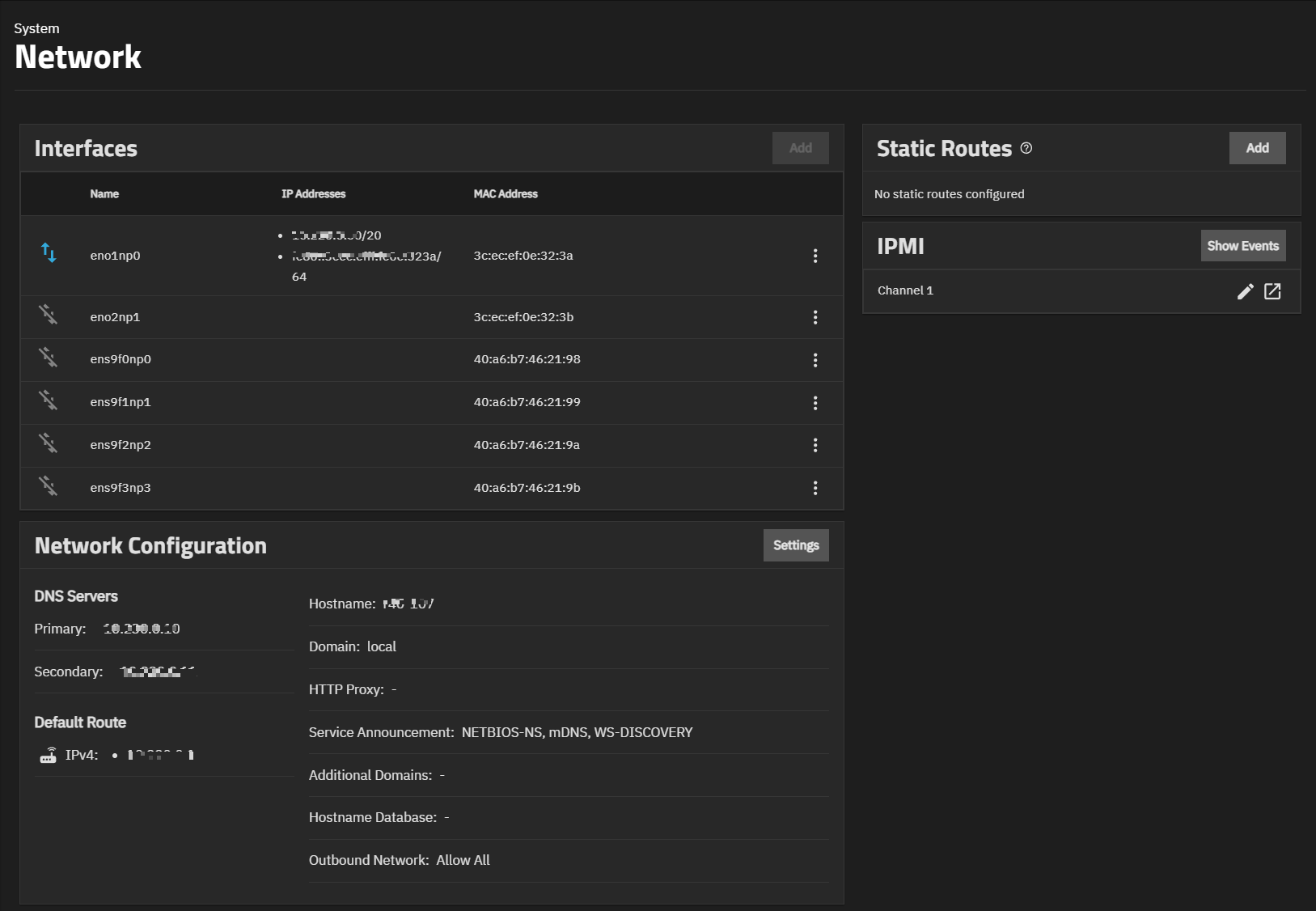Show IPMI events

[1242, 246]
